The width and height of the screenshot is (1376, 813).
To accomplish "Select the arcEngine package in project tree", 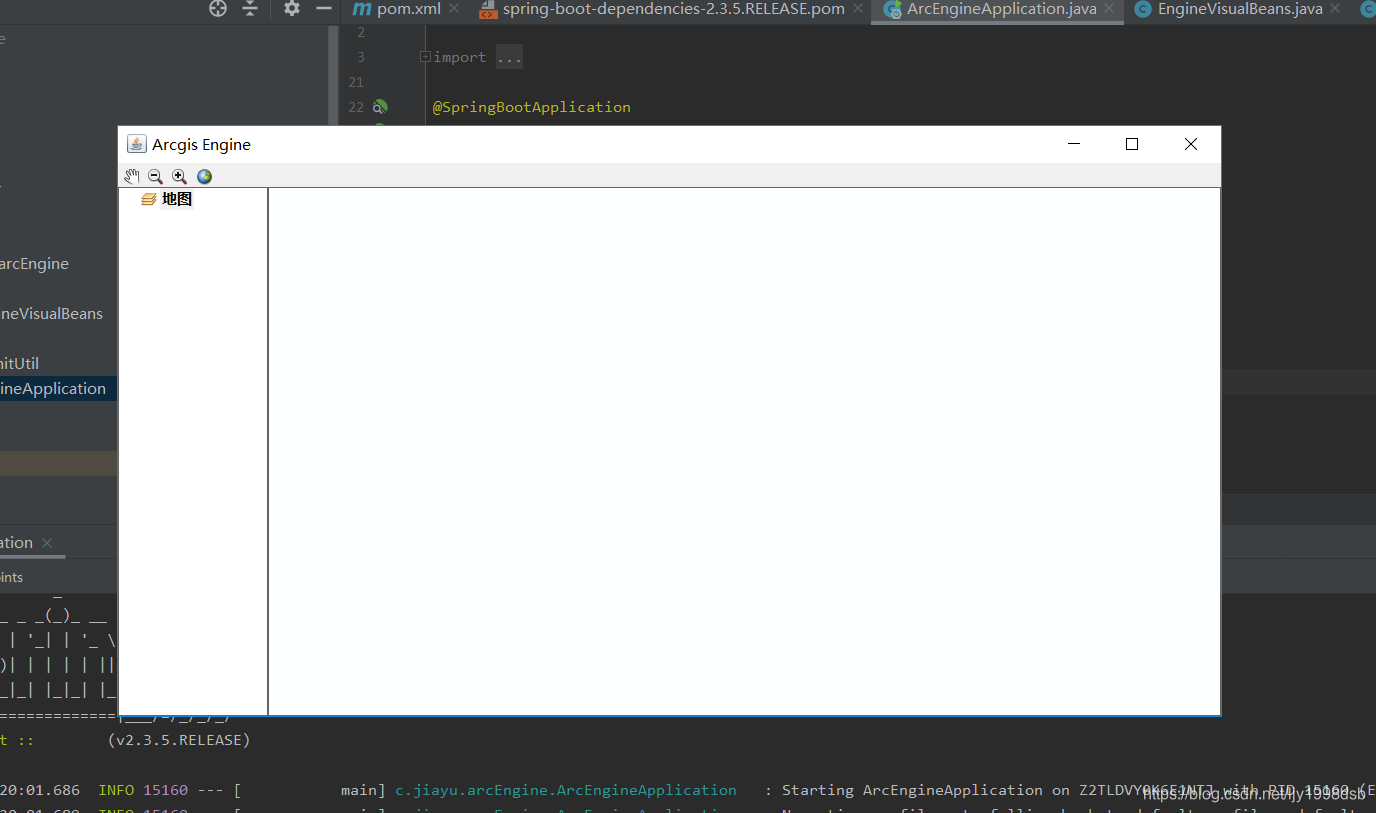I will pos(34,263).
